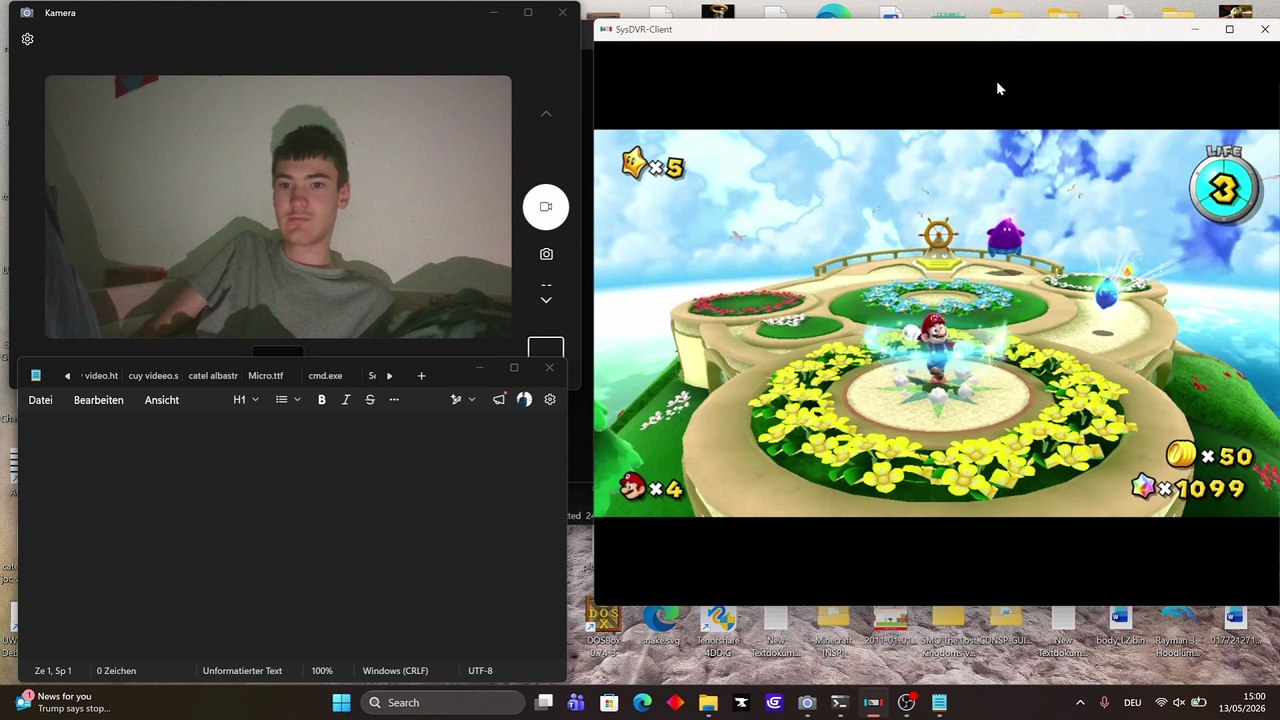
Task: Open Task View on taskbar
Action: point(544,703)
